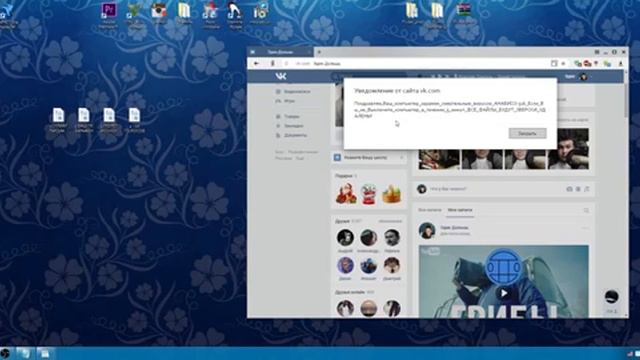
Task: Click the VK page vertical scrollbar
Action: tap(626, 100)
